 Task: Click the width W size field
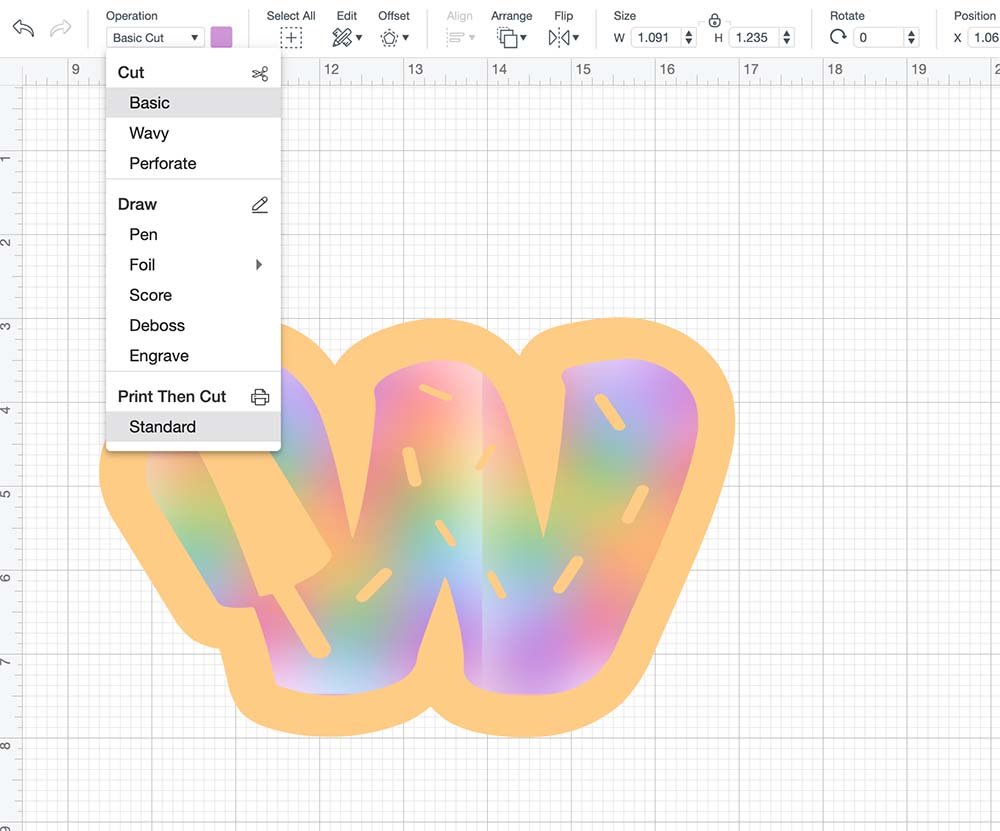[656, 38]
